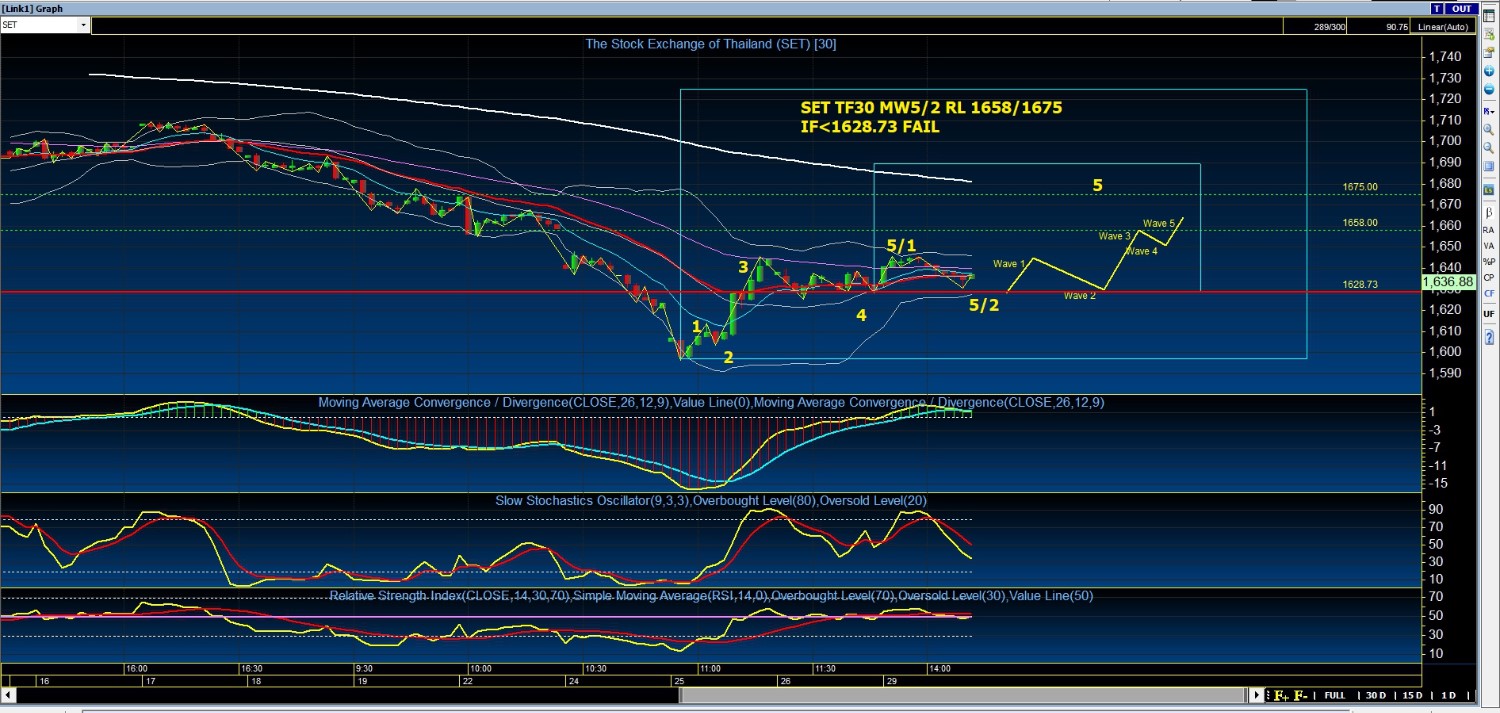Click the Wave 3 projection label
Viewport: 1500px width, 713px height.
click(x=1115, y=236)
